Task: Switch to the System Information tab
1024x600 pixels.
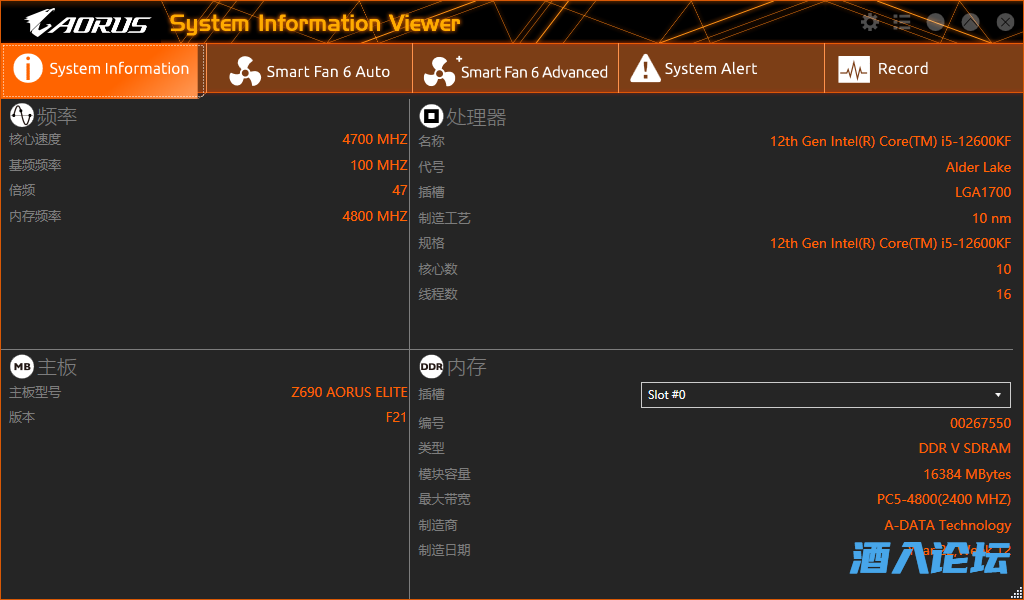Action: (x=103, y=69)
